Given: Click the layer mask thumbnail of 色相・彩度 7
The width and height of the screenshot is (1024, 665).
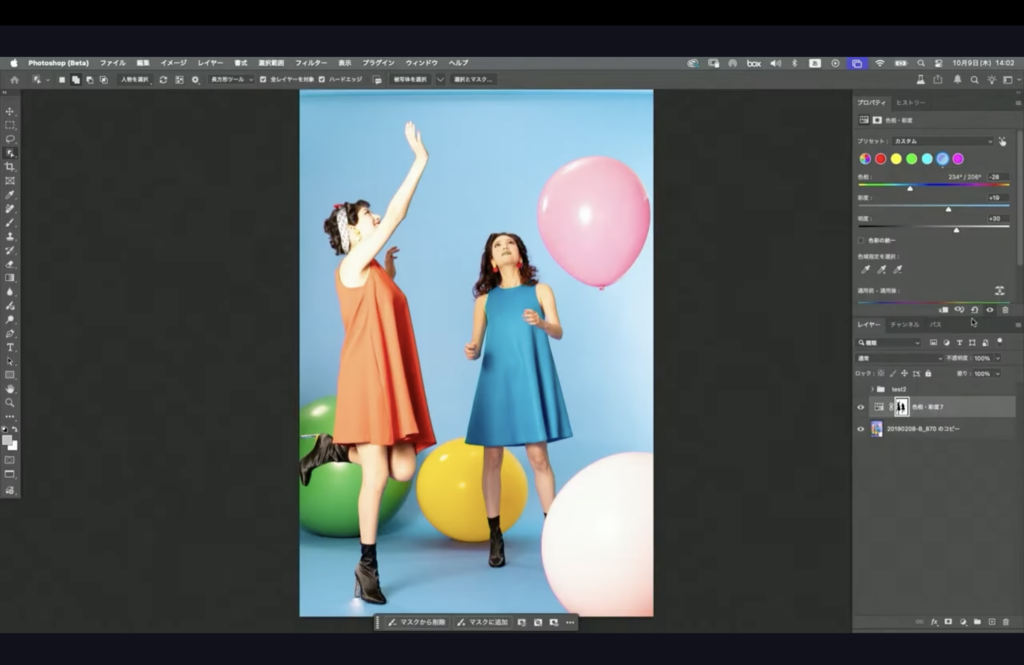Looking at the screenshot, I should tap(901, 407).
